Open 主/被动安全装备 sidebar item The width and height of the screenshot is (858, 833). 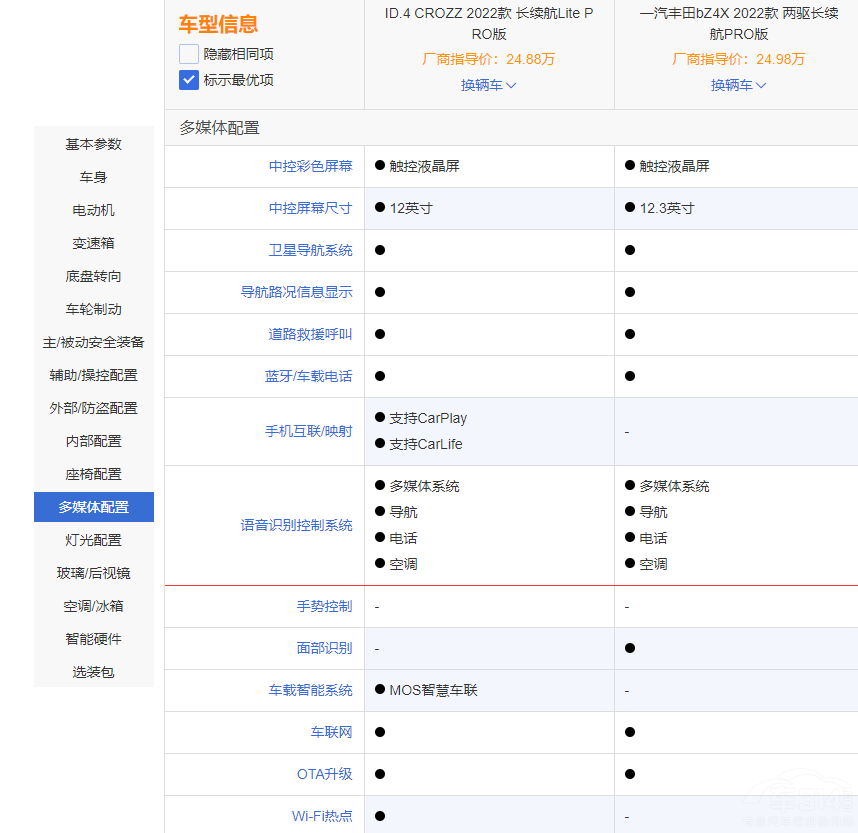(94, 342)
